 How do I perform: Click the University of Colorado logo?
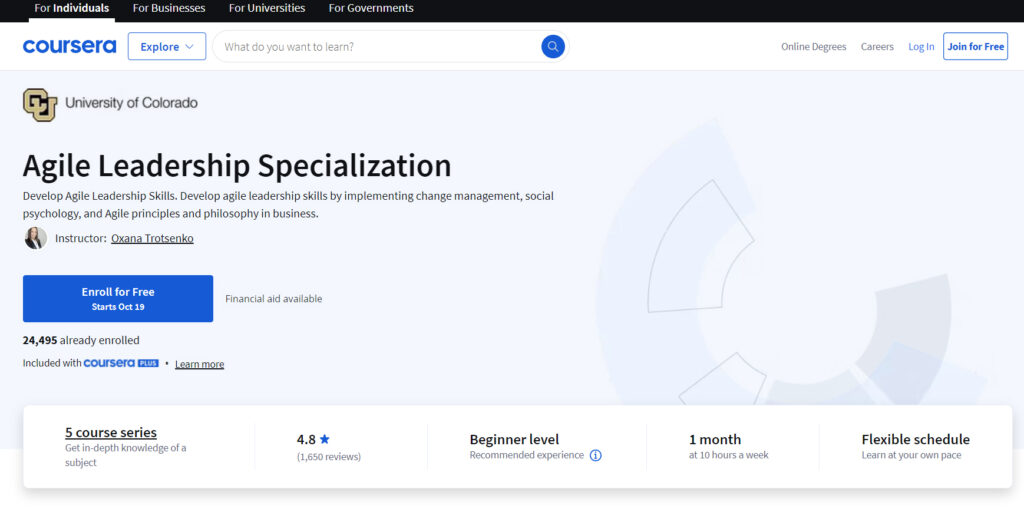pyautogui.click(x=40, y=104)
